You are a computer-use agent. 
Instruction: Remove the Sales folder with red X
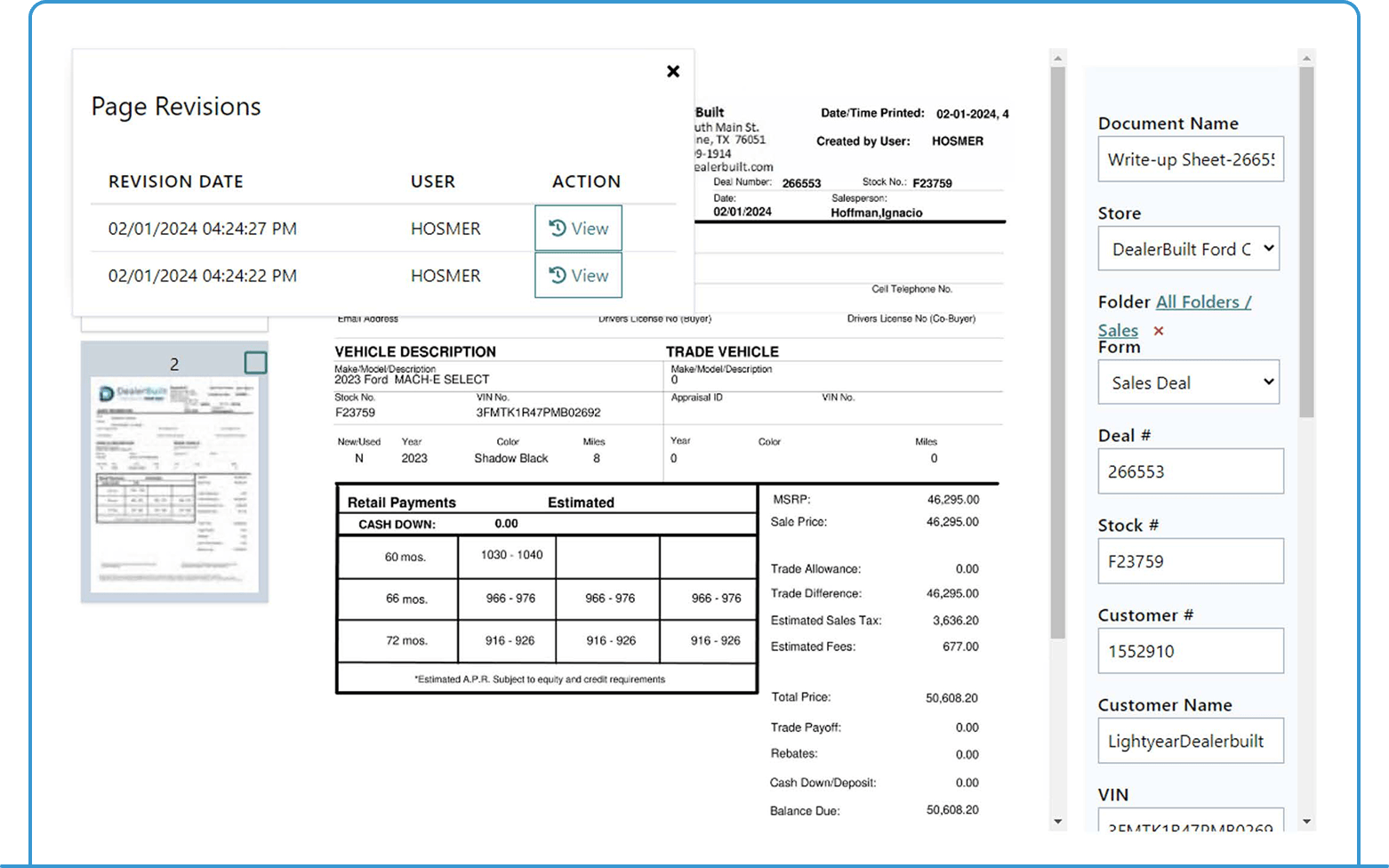tap(1159, 331)
